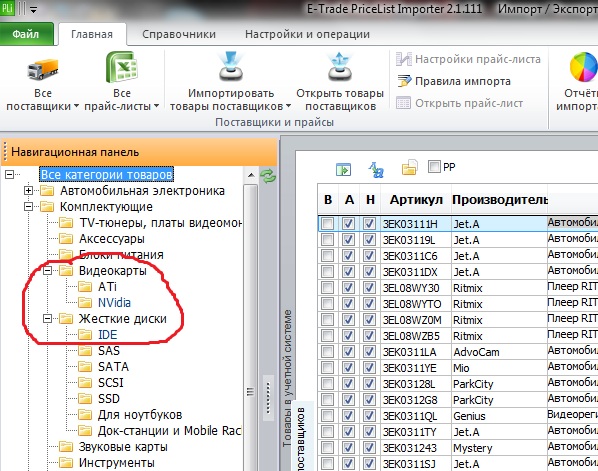Select the NVidia folder
598x471 pixels.
click(x=114, y=302)
